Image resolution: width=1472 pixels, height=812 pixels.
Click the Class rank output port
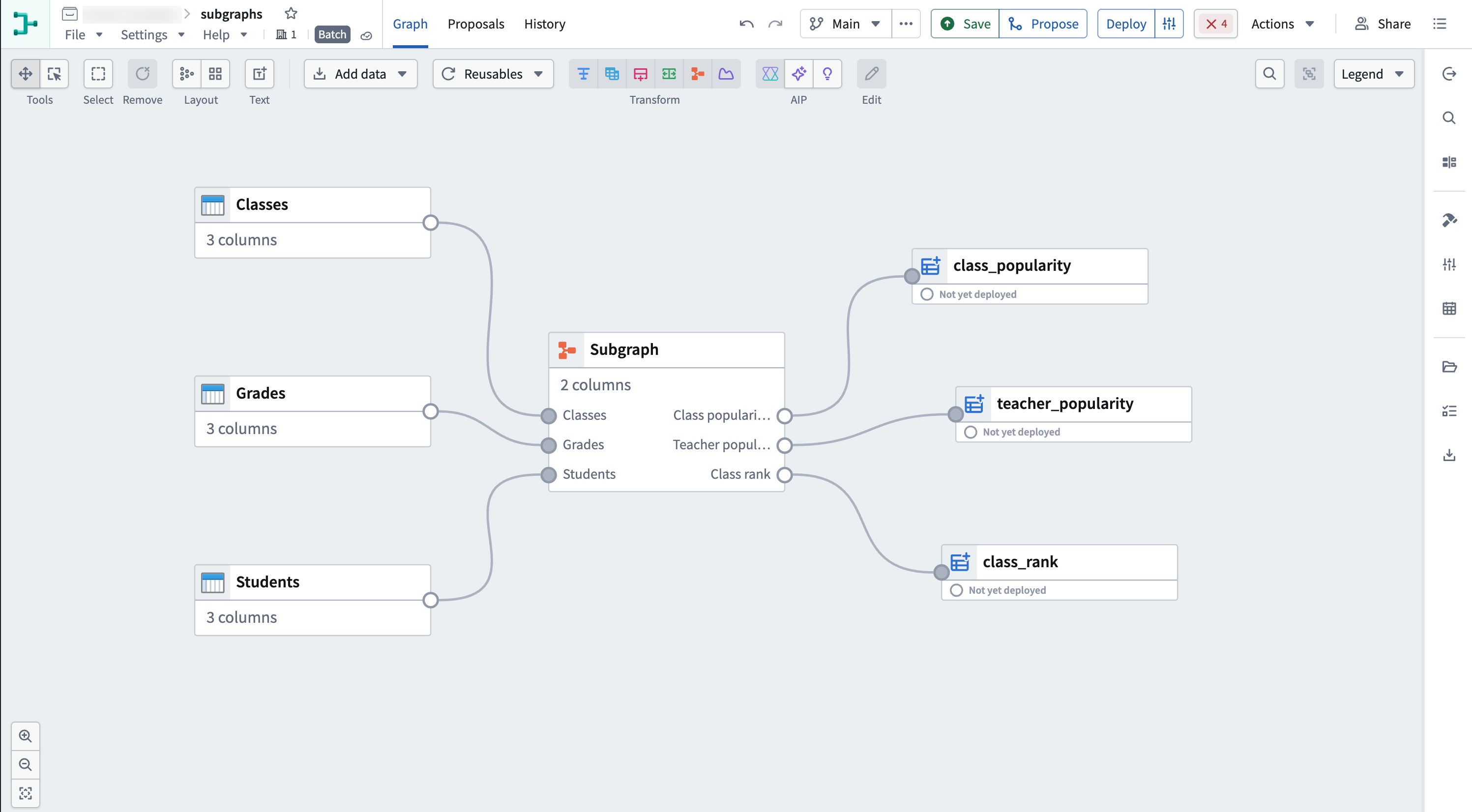point(785,475)
